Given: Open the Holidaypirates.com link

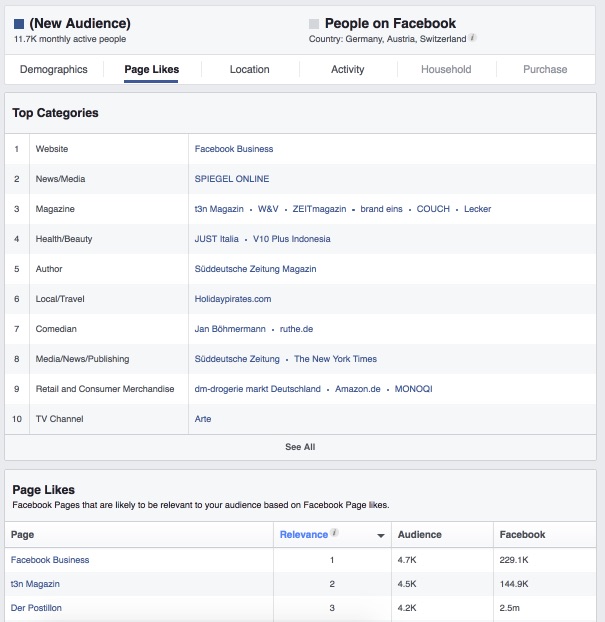Looking at the screenshot, I should tap(233, 299).
